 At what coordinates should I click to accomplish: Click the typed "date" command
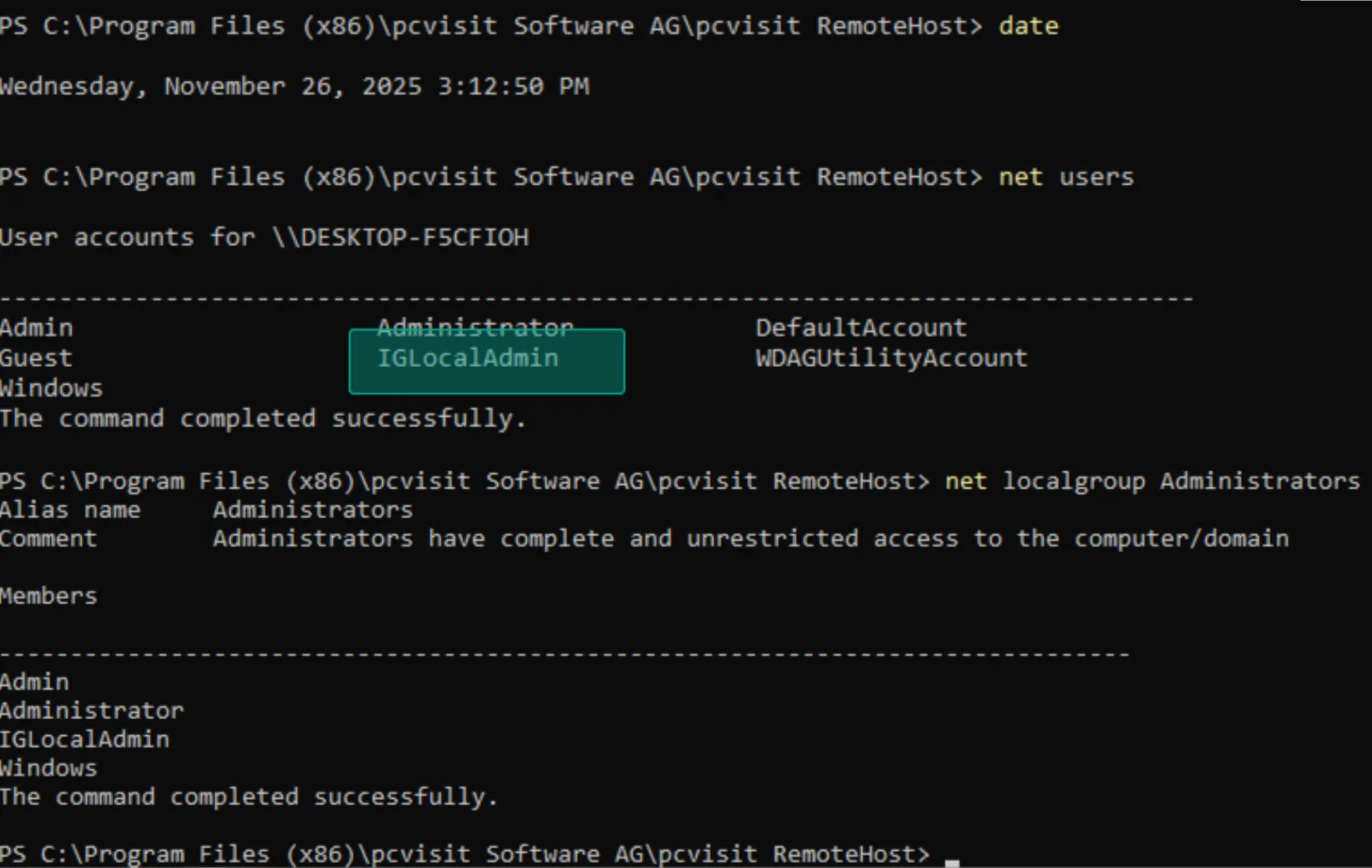(1028, 26)
